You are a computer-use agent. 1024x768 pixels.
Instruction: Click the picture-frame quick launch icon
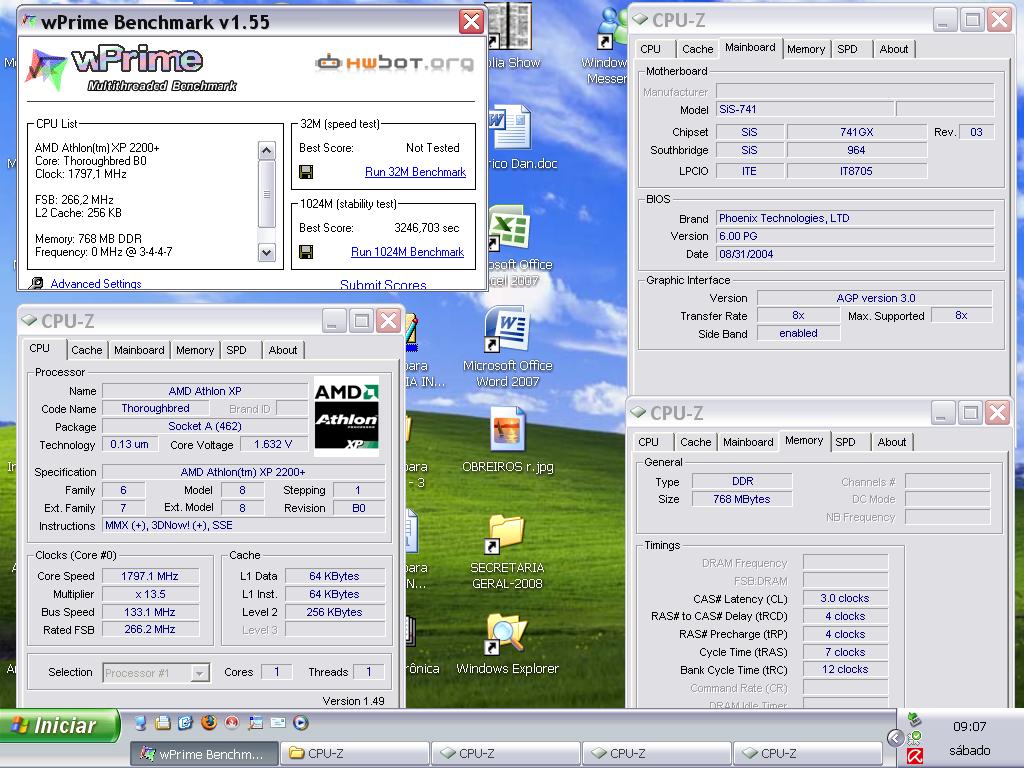pyautogui.click(x=255, y=722)
